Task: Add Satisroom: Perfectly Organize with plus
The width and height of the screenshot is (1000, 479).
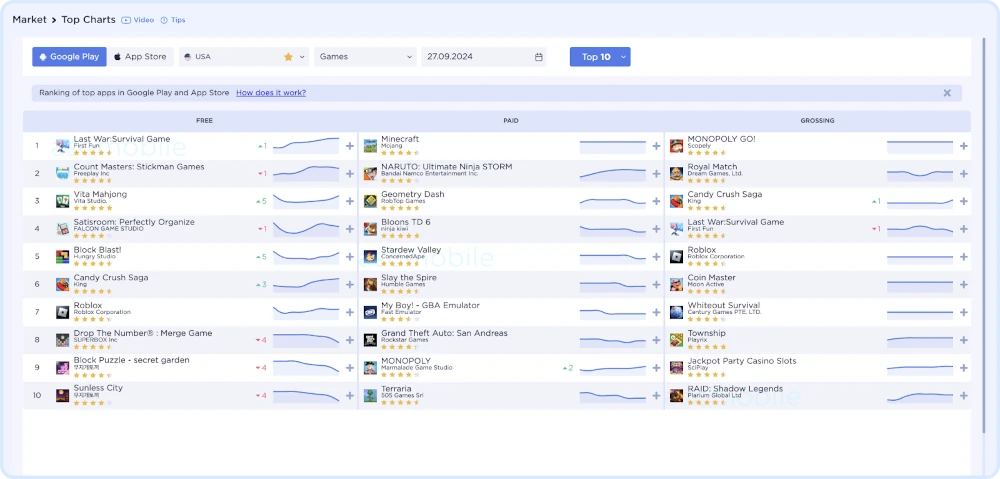Action: [x=349, y=229]
